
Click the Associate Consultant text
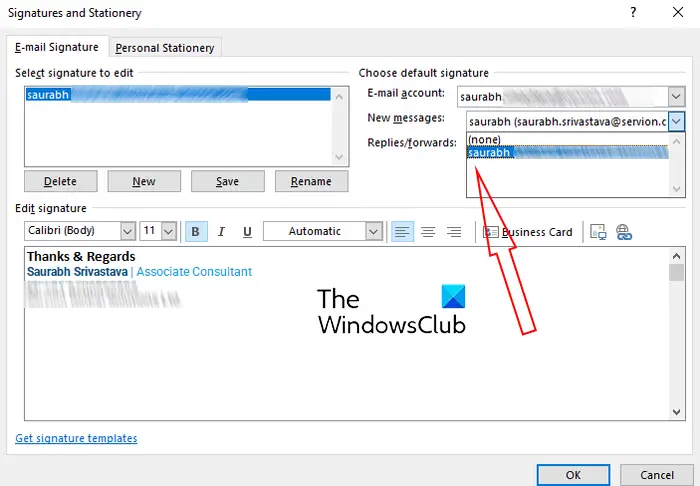(x=194, y=272)
